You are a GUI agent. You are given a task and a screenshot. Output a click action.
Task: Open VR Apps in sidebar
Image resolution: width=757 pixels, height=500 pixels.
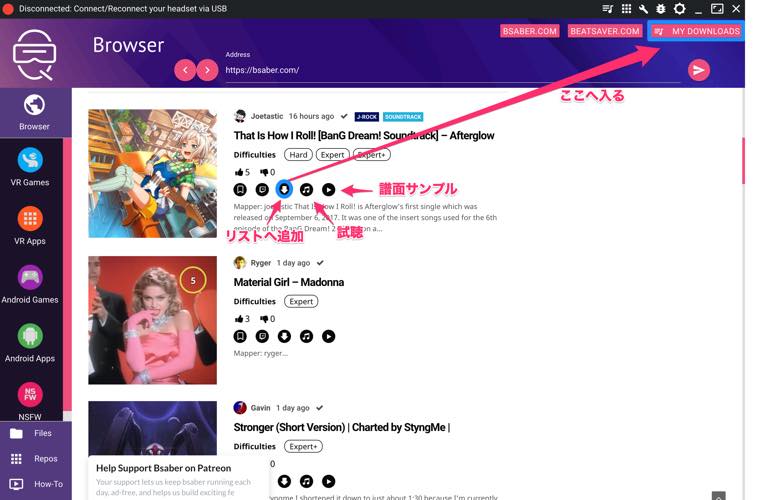pos(30,226)
